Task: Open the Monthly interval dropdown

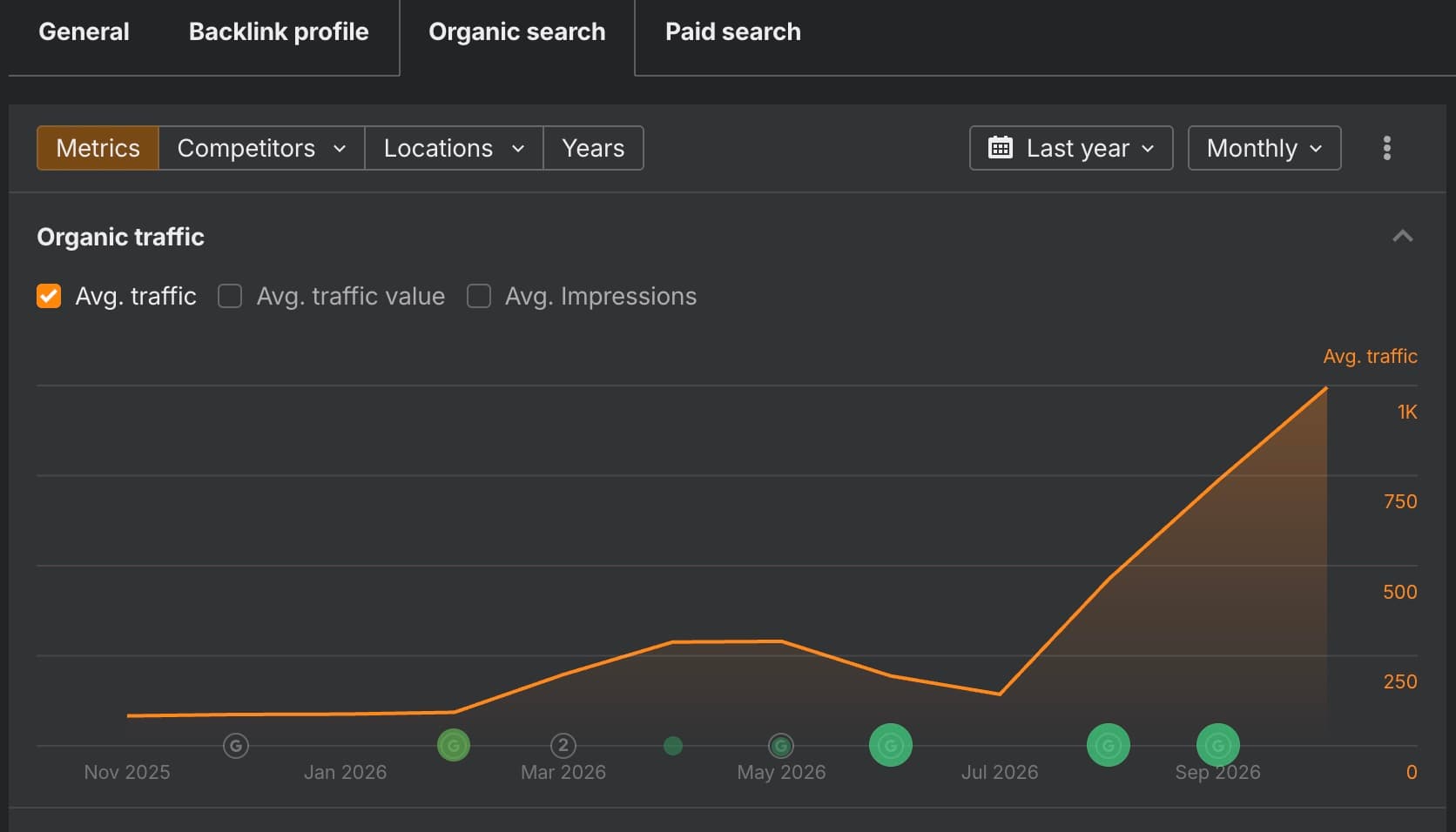Action: 1264,148
